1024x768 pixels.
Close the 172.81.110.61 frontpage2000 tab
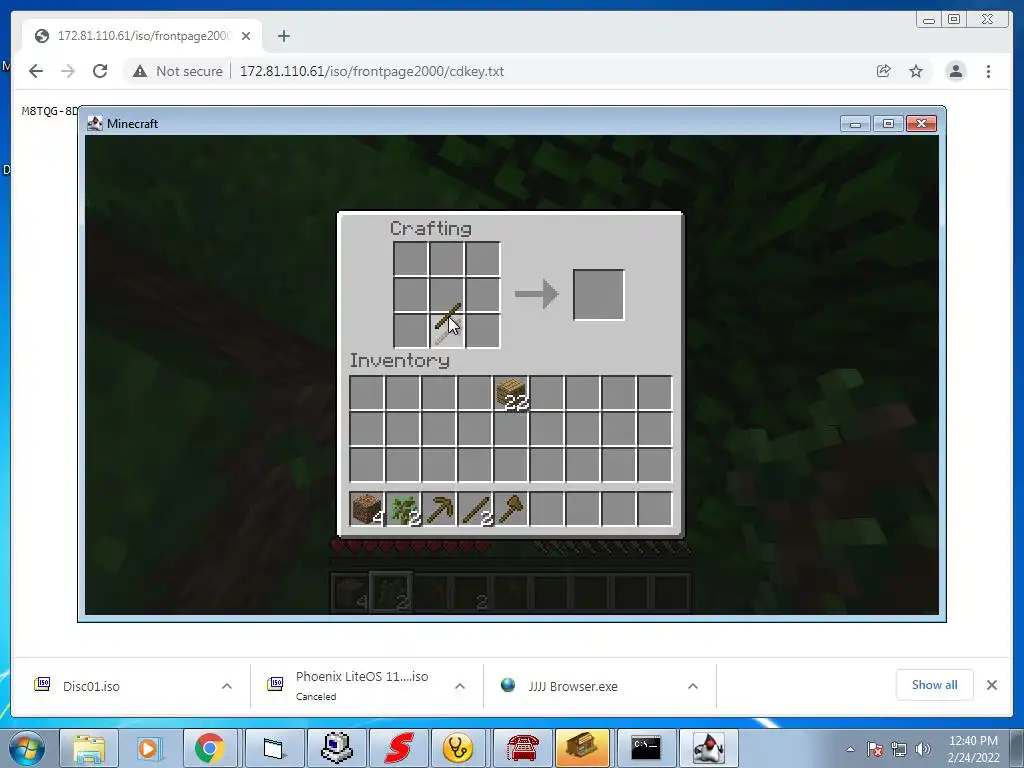(246, 36)
